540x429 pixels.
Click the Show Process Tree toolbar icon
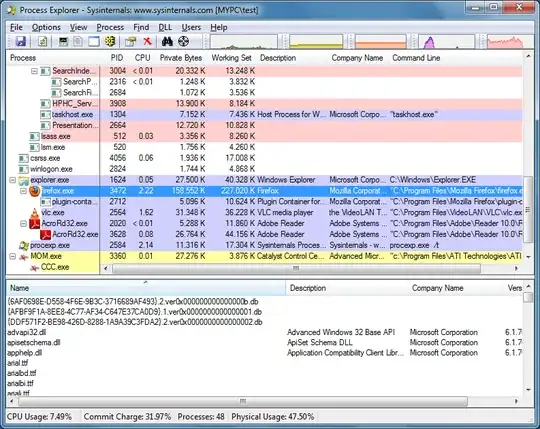tap(79, 41)
